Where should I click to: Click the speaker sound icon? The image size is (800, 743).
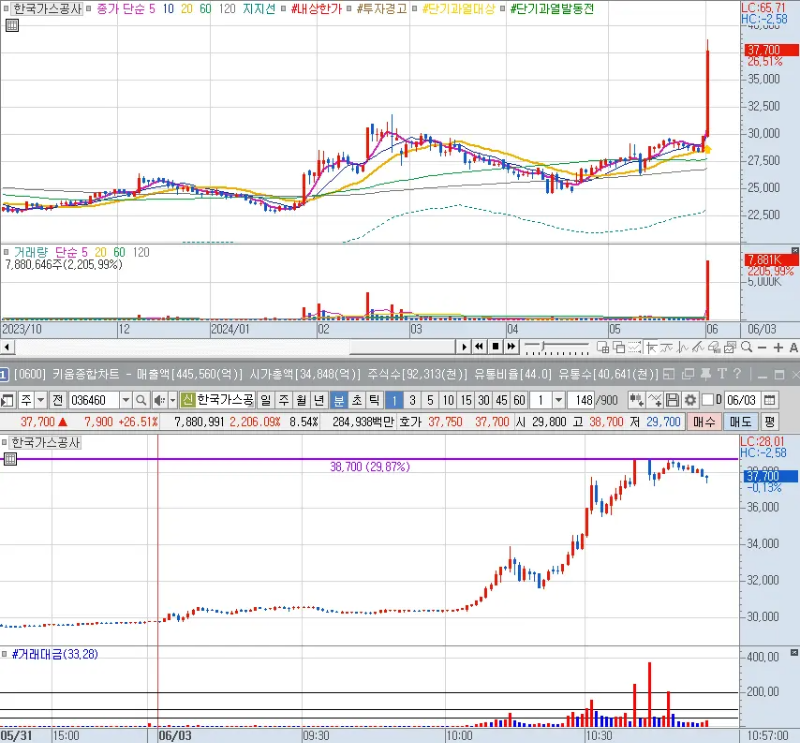(160, 400)
